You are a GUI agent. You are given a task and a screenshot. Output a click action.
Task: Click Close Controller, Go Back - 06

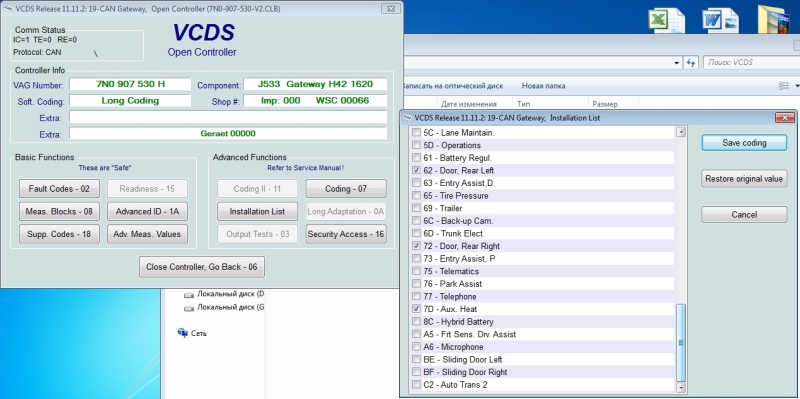pos(202,267)
